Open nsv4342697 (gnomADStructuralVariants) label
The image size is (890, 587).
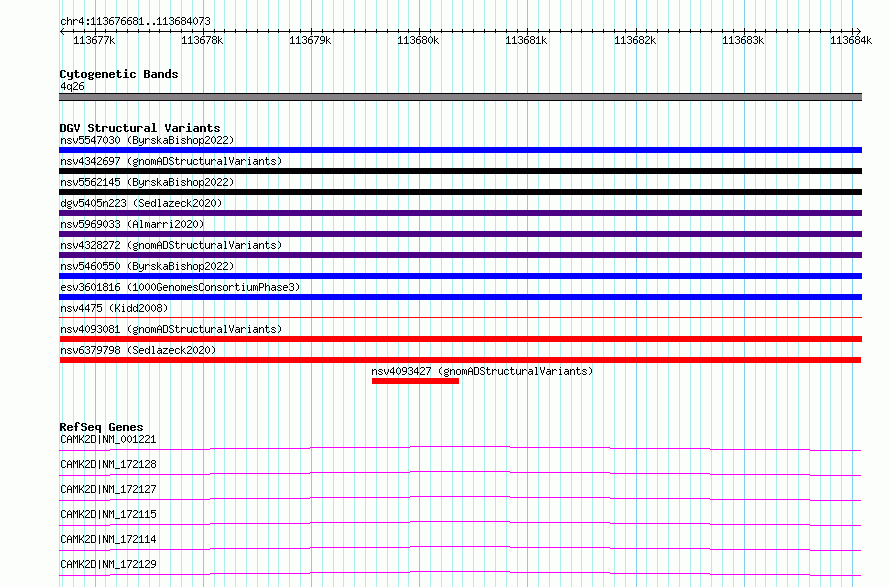tap(171, 161)
